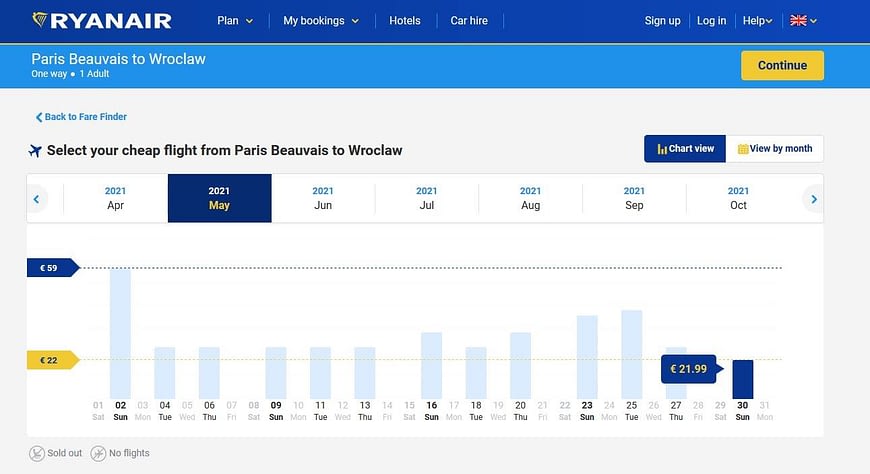The height and width of the screenshot is (474, 870).
Task: Click the Paris Beauvais to Wroclaw title
Action: tap(118, 59)
